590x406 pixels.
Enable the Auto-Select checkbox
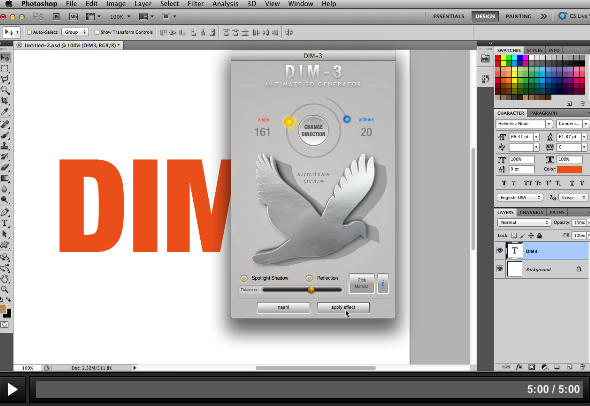click(x=29, y=32)
